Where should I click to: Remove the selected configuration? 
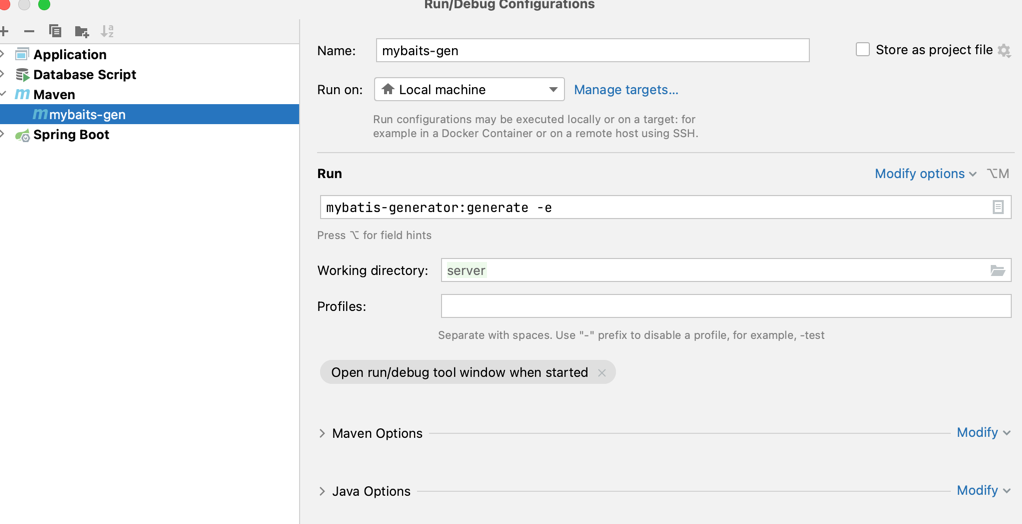tap(29, 31)
